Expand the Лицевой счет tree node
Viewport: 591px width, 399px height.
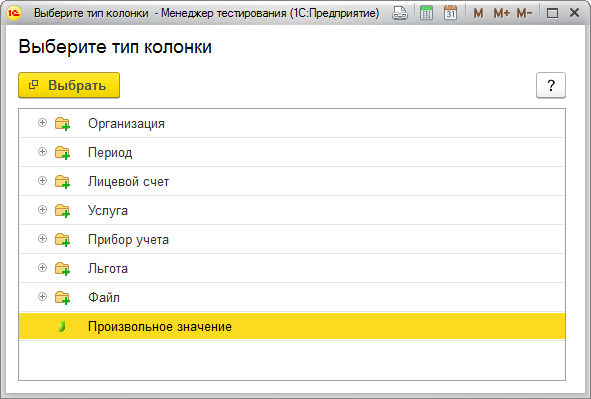click(43, 181)
